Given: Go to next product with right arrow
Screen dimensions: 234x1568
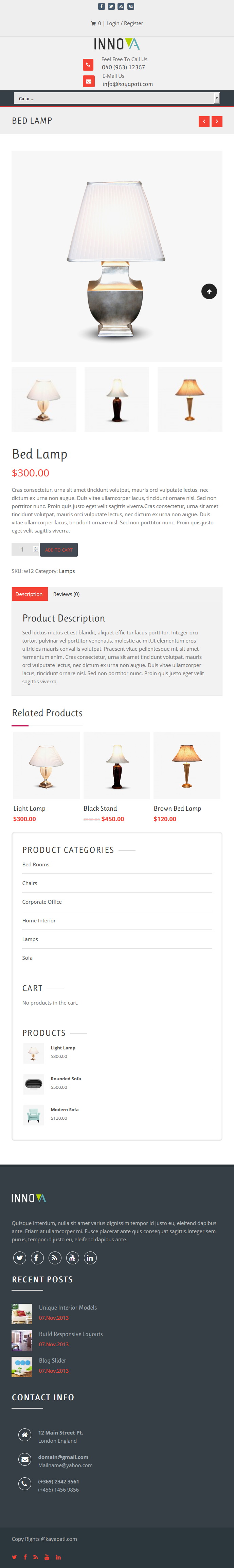Looking at the screenshot, I should (217, 121).
